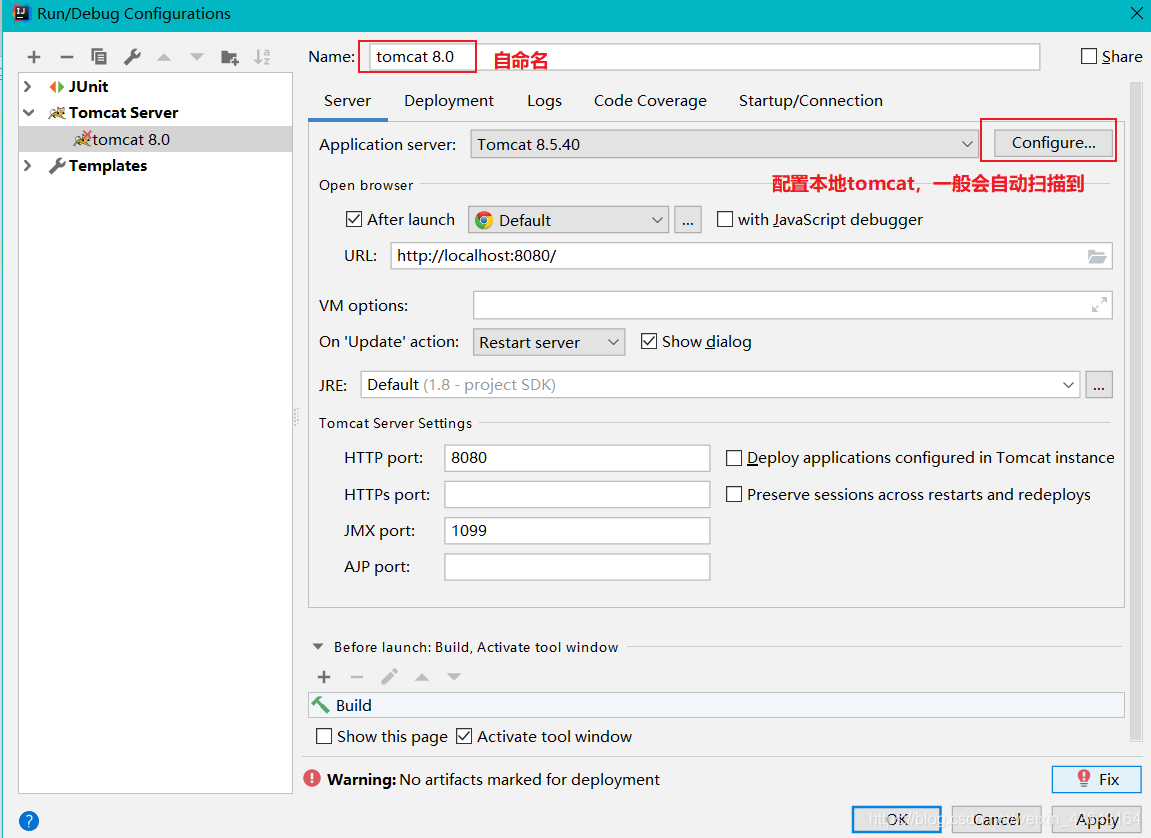
Task: Open the On 'Update' action Restart server dropdown
Action: [549, 342]
